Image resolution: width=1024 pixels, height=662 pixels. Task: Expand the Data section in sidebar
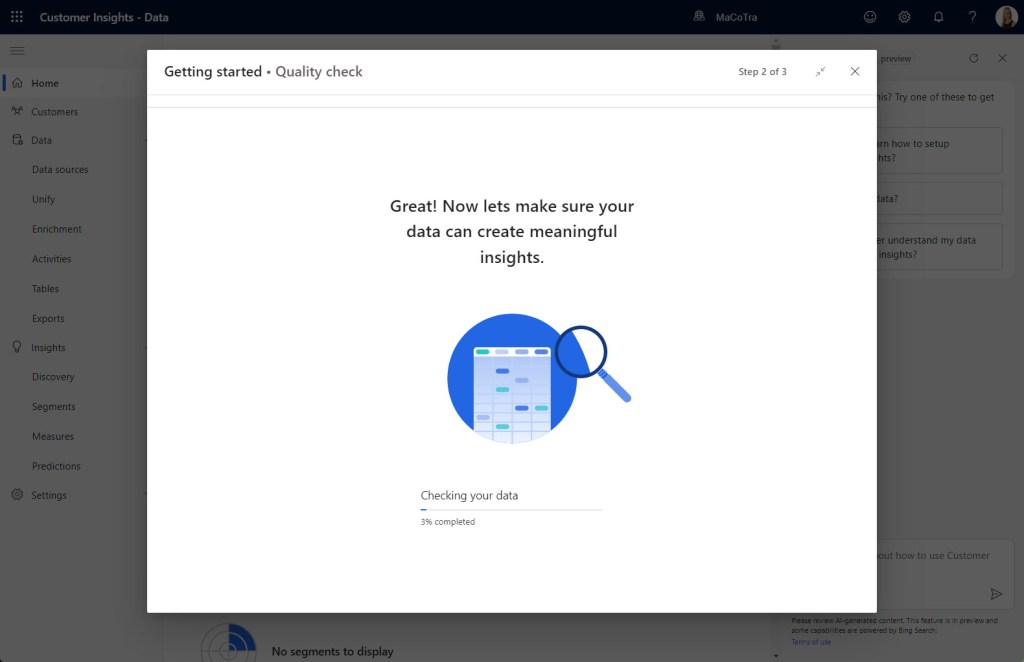pyautogui.click(x=146, y=141)
